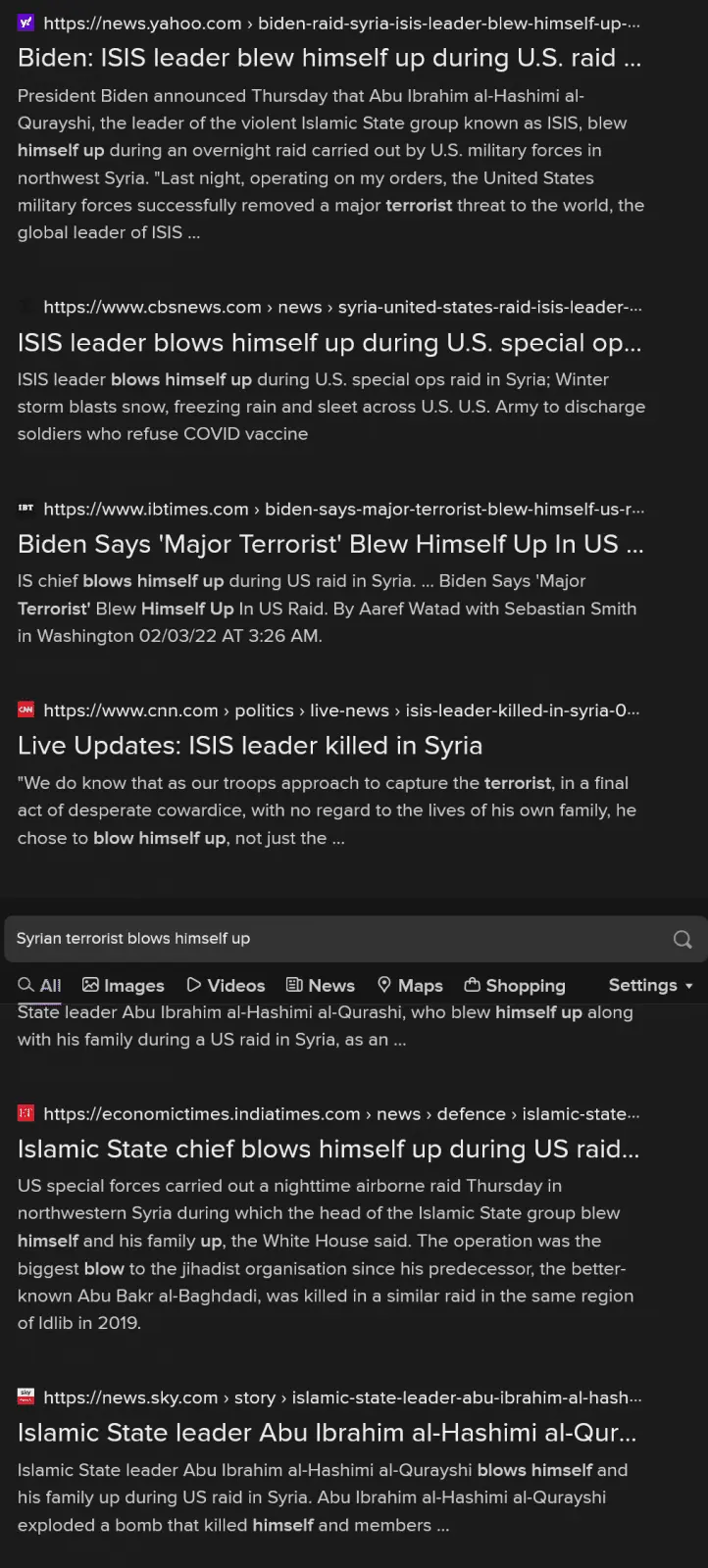Click the search magnifier icon in search box
The height and width of the screenshot is (1568, 708).
[x=683, y=939]
